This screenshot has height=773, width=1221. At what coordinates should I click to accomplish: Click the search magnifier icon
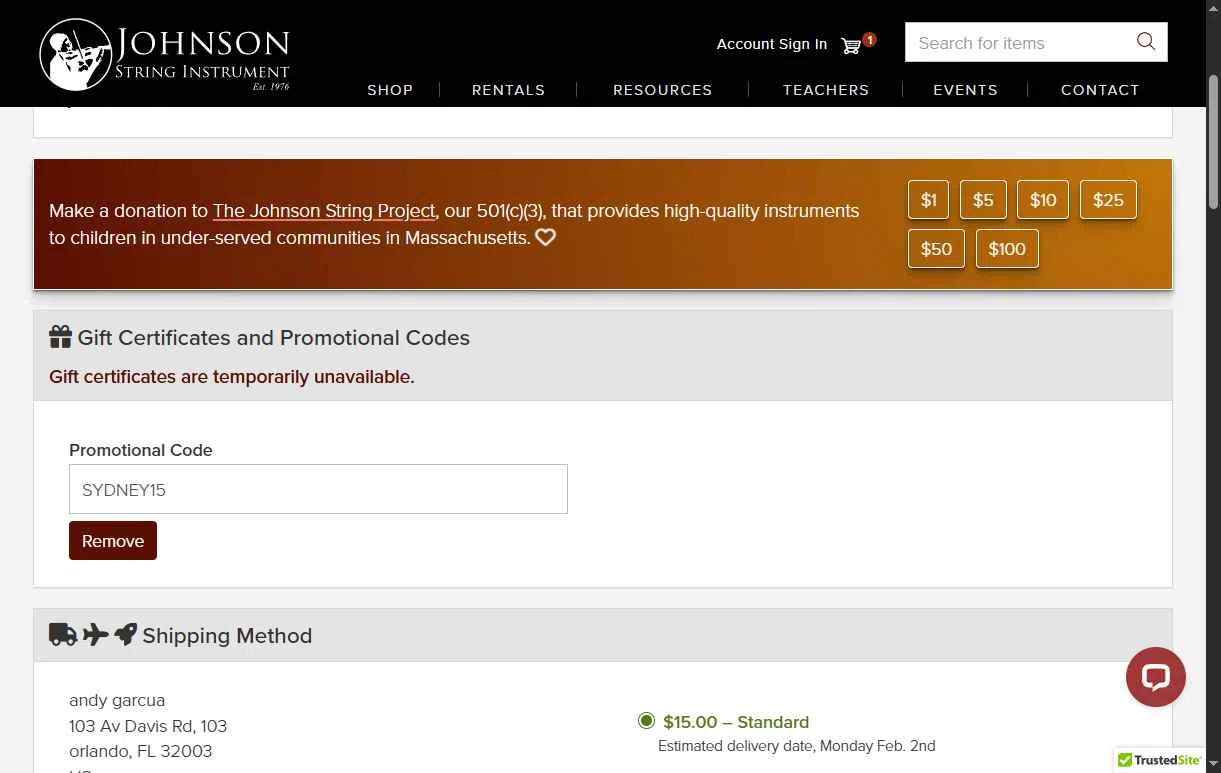1146,42
